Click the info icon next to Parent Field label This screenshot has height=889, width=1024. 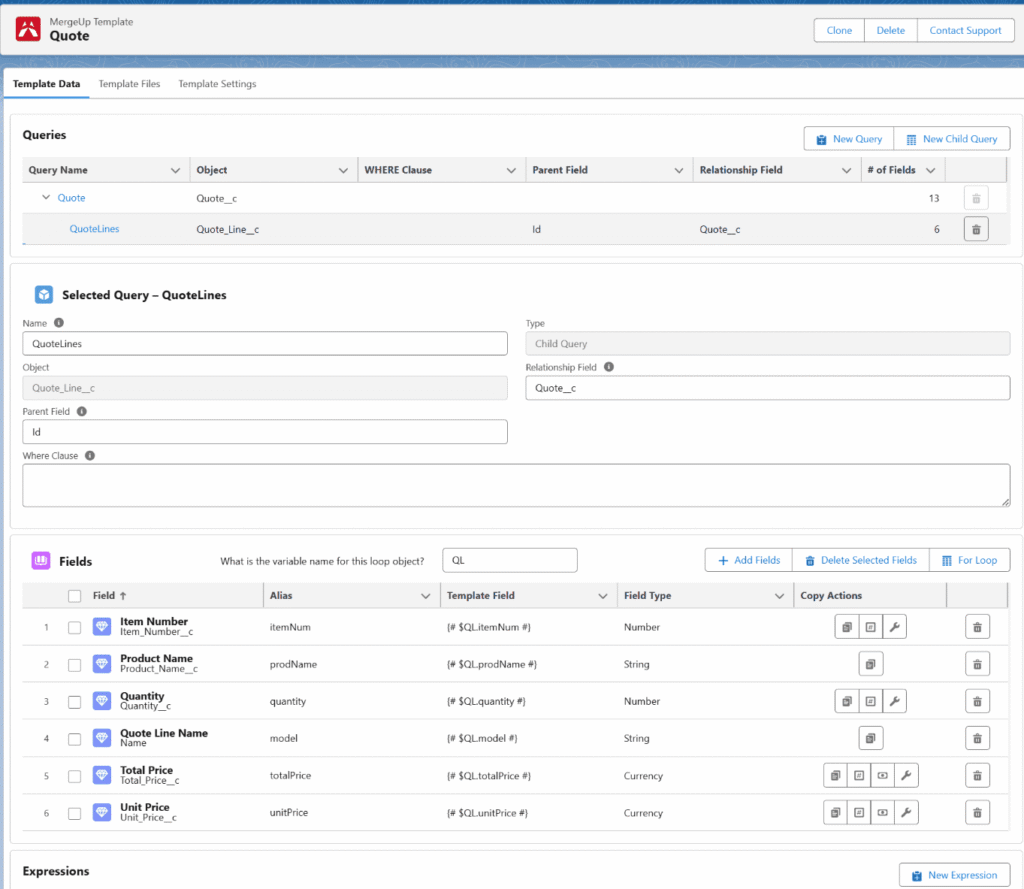(x=82, y=412)
